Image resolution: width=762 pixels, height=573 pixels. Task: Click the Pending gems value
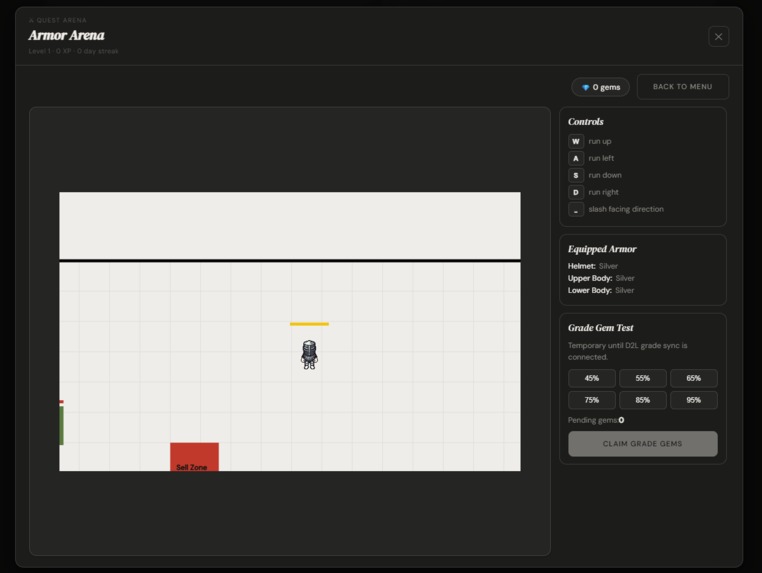(x=622, y=420)
